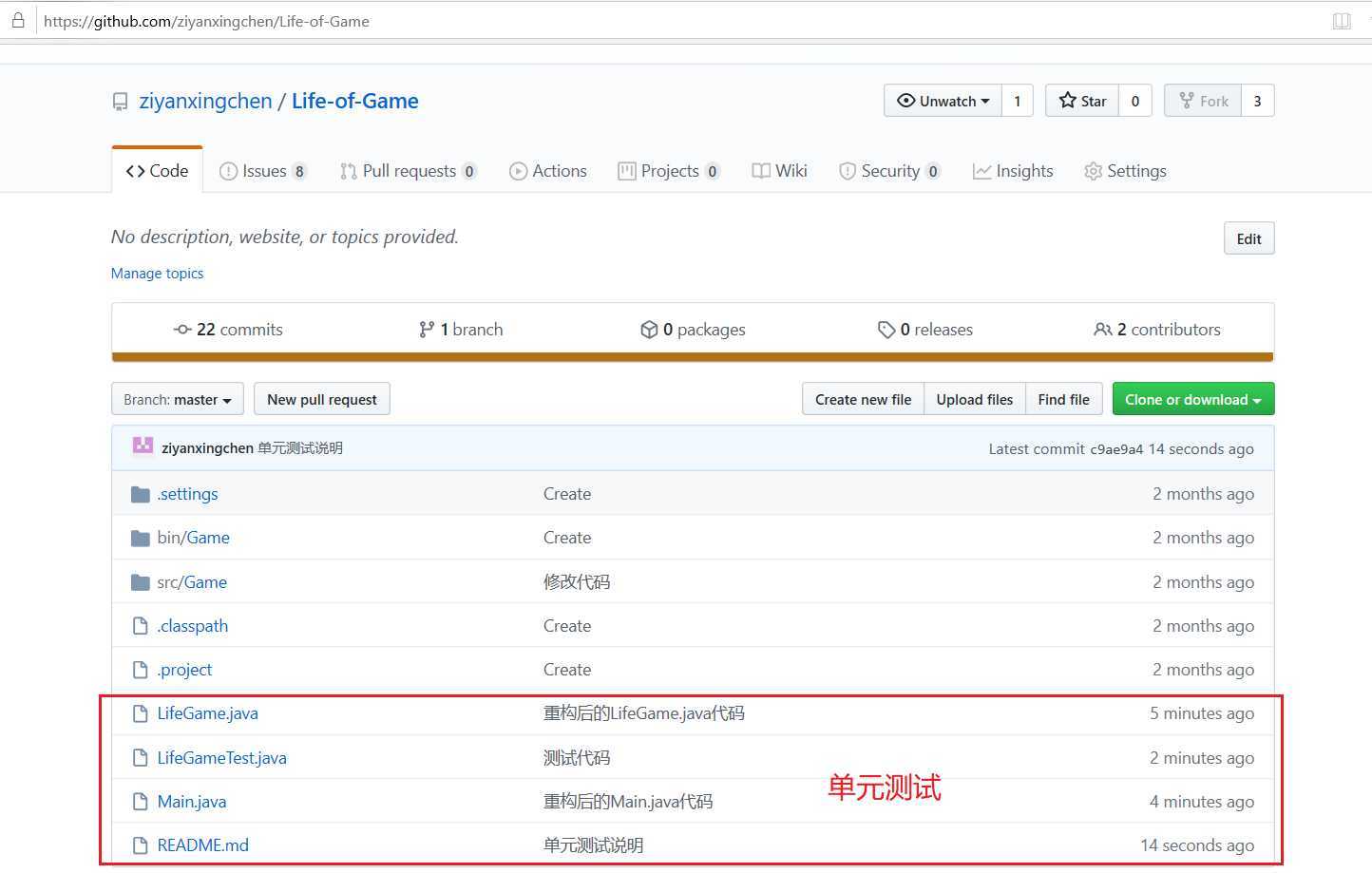Viewport: 1372px width, 873px height.
Task: Click the contributors people icon
Action: click(x=1102, y=330)
